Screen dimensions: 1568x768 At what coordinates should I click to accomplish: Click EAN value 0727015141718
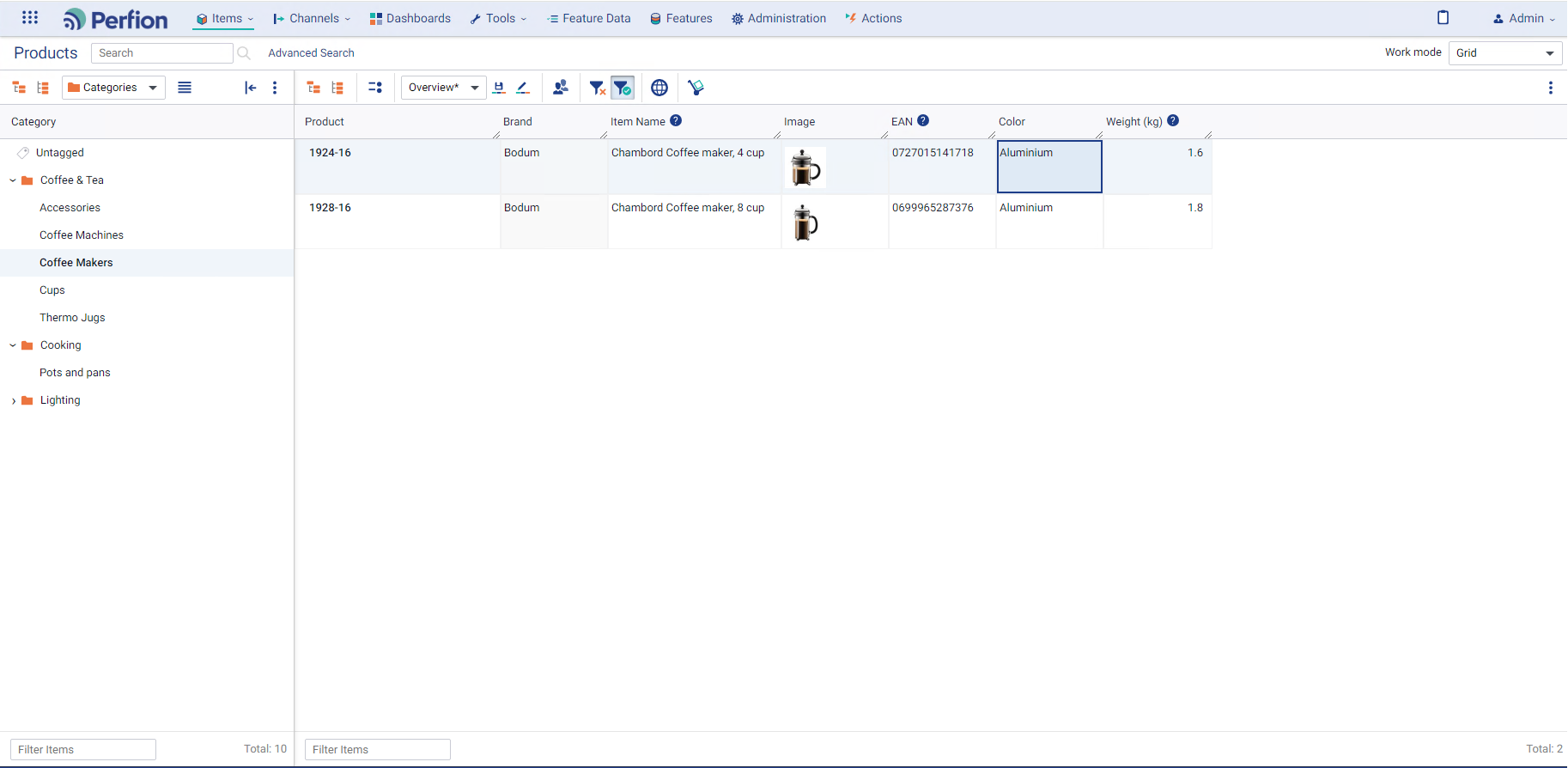coord(933,153)
